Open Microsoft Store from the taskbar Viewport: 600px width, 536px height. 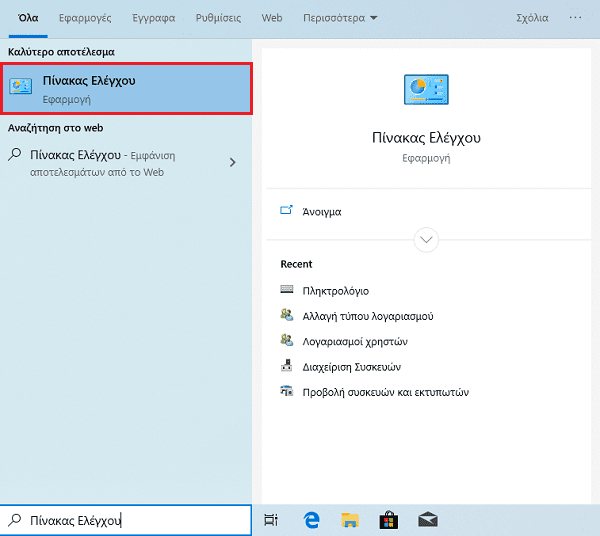pyautogui.click(x=389, y=520)
